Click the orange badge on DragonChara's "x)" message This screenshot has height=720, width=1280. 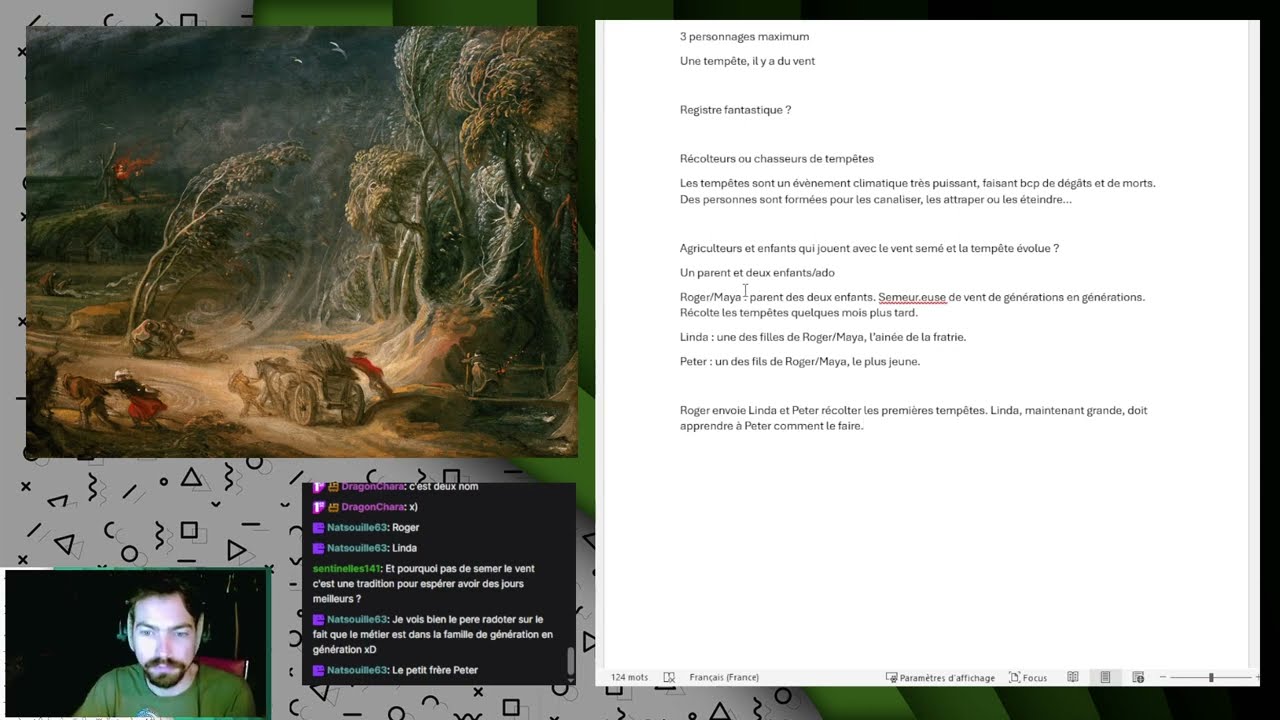[x=334, y=507]
